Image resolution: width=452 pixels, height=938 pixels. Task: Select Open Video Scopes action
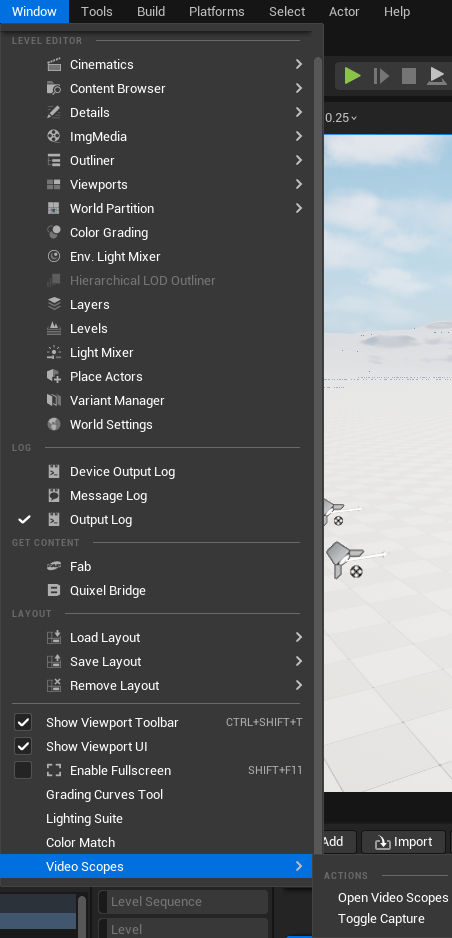click(393, 898)
